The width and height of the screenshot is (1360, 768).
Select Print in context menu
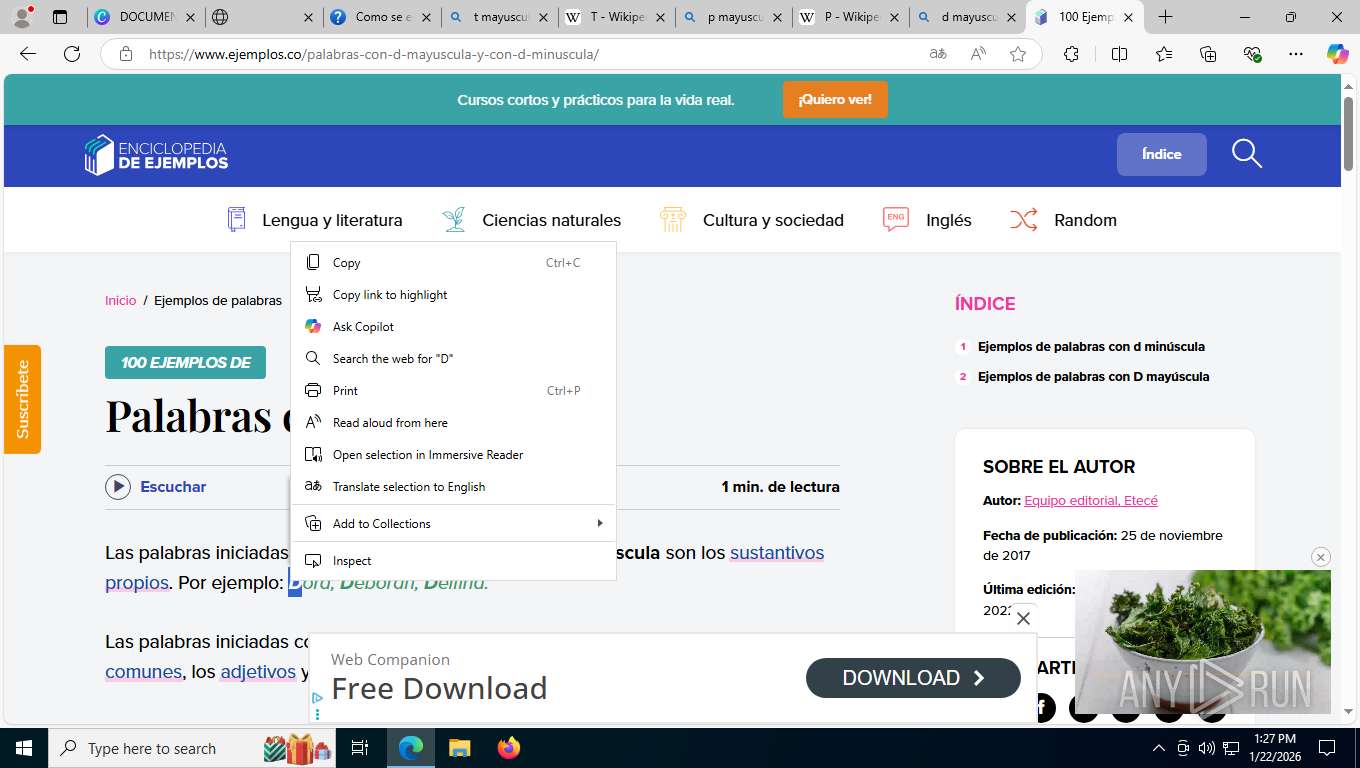pos(453,391)
